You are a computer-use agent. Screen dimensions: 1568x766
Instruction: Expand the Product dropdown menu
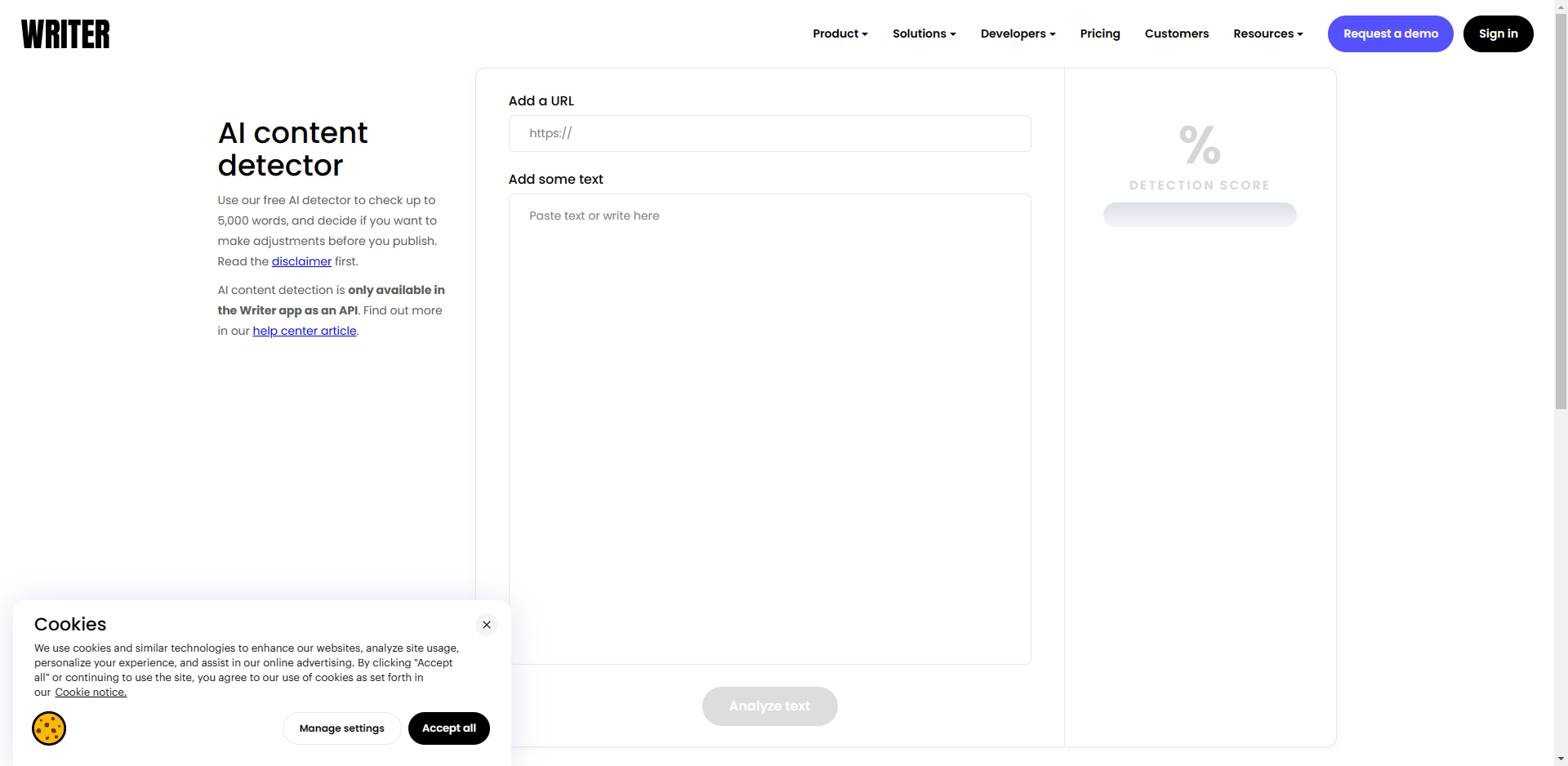[x=840, y=33]
